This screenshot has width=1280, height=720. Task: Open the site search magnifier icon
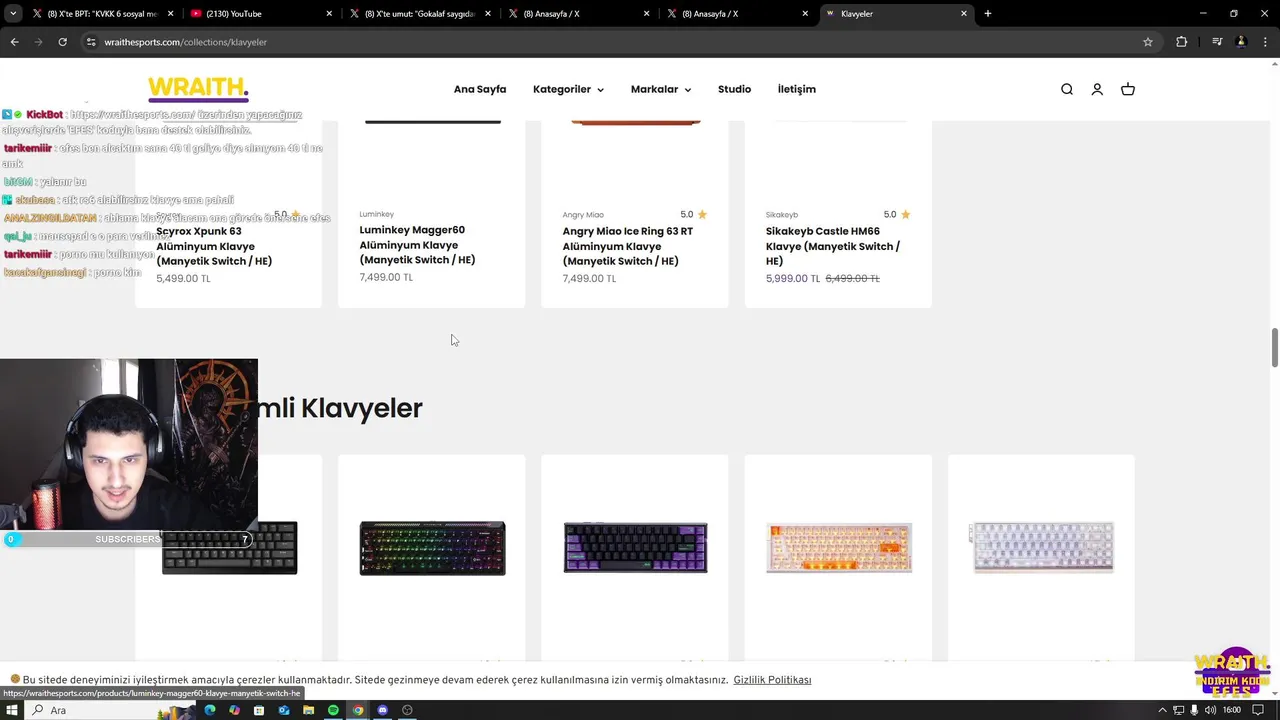[x=1067, y=89]
